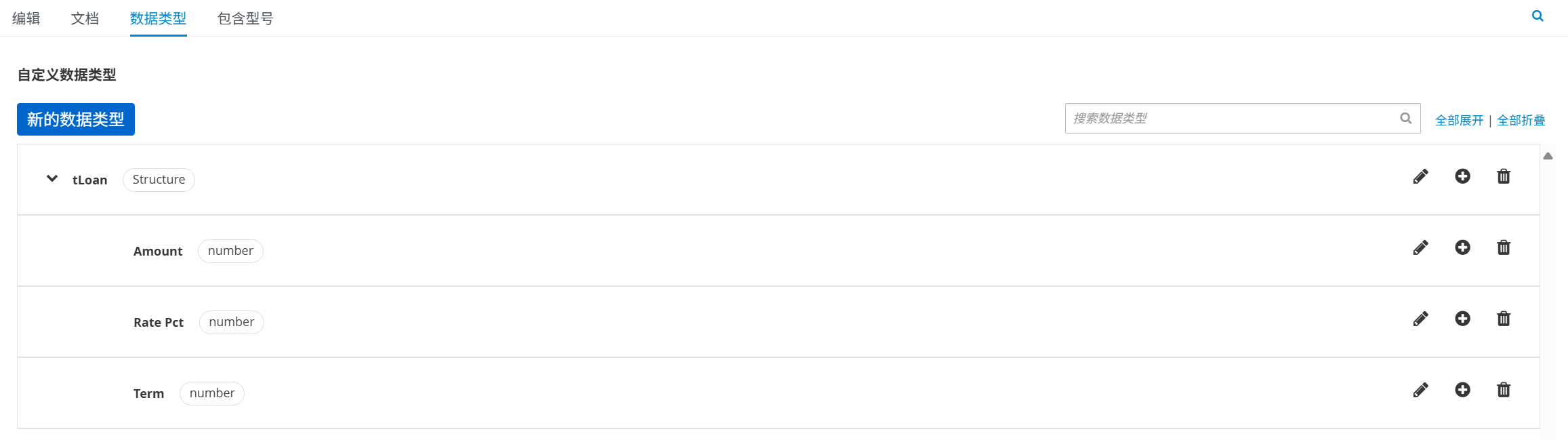The width and height of the screenshot is (1568, 440).
Task: Open the 文档 tab
Action: (x=85, y=18)
